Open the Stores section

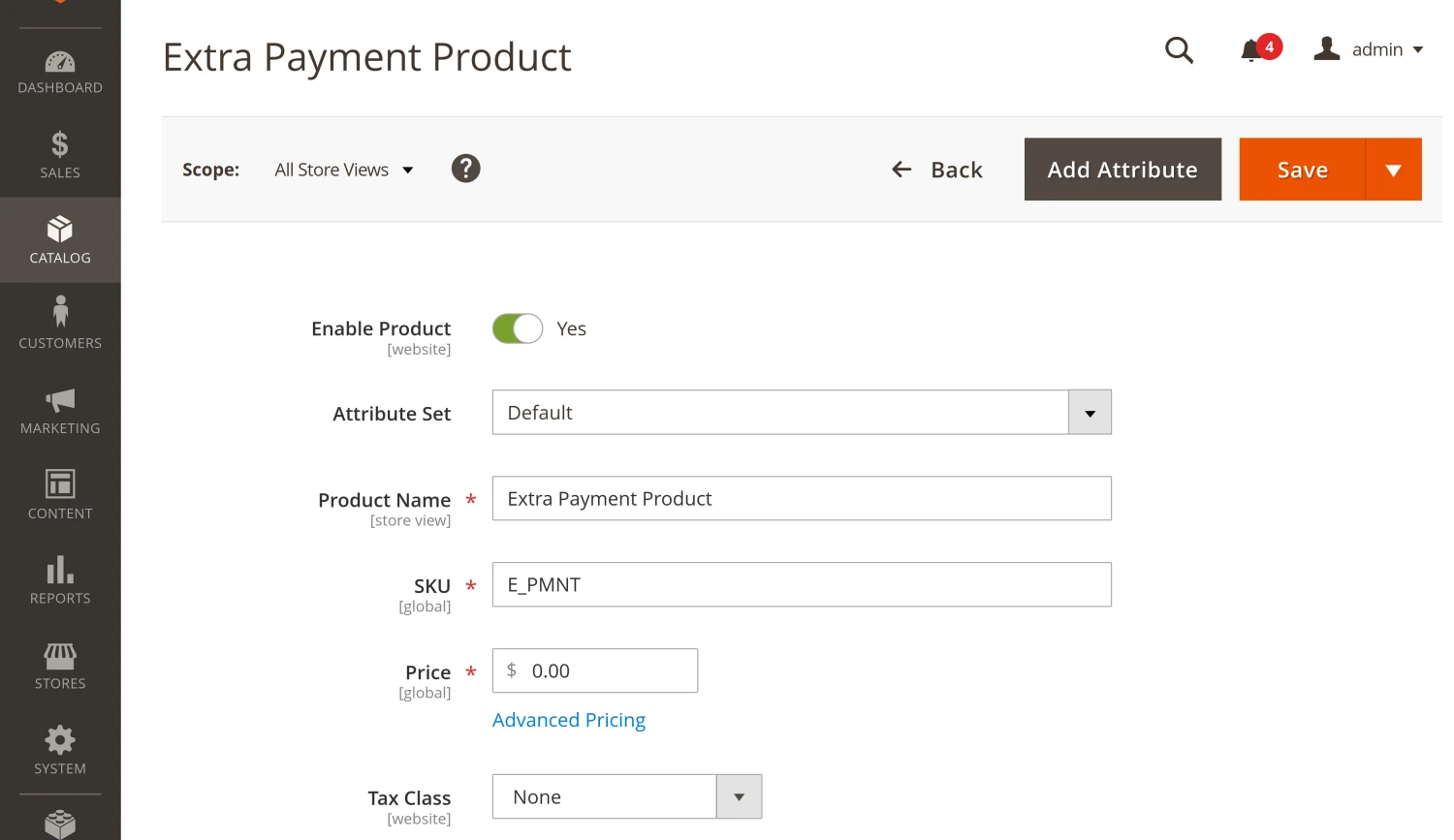coord(59,656)
